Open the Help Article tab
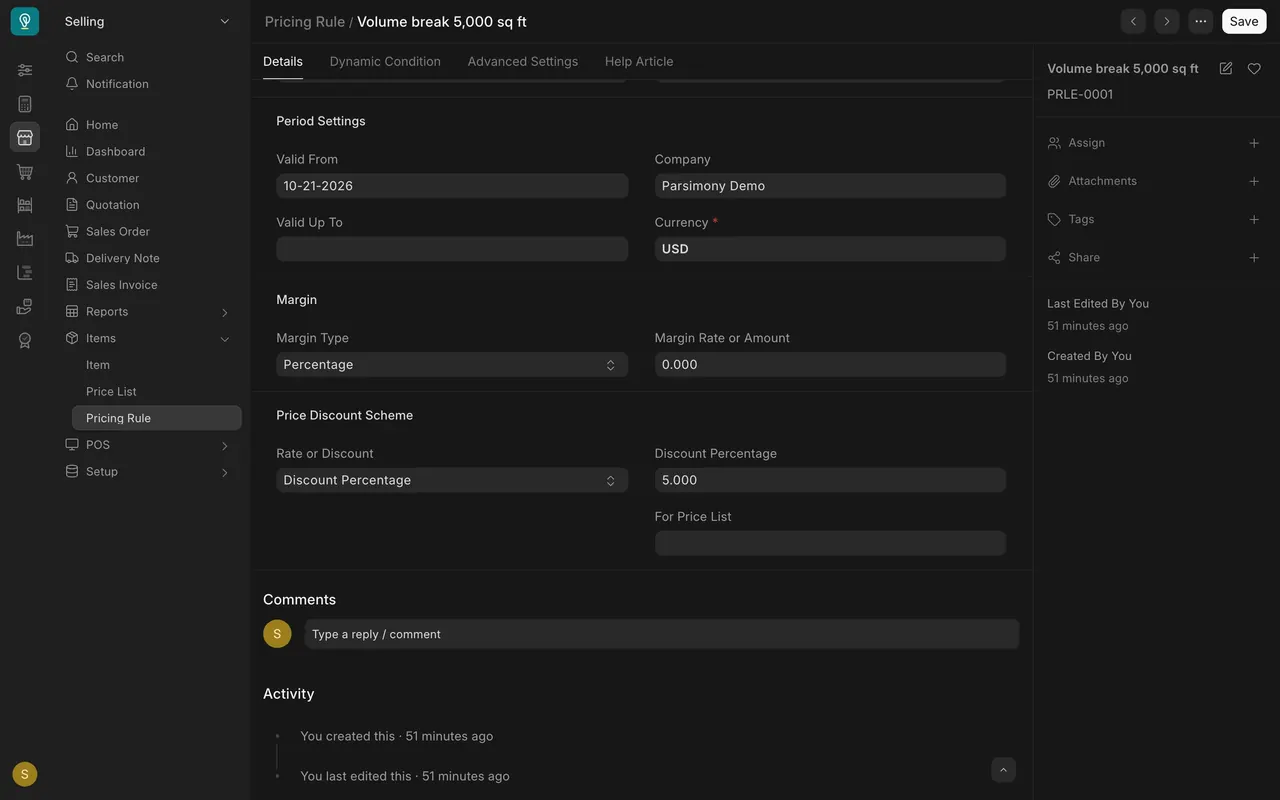 tap(639, 62)
